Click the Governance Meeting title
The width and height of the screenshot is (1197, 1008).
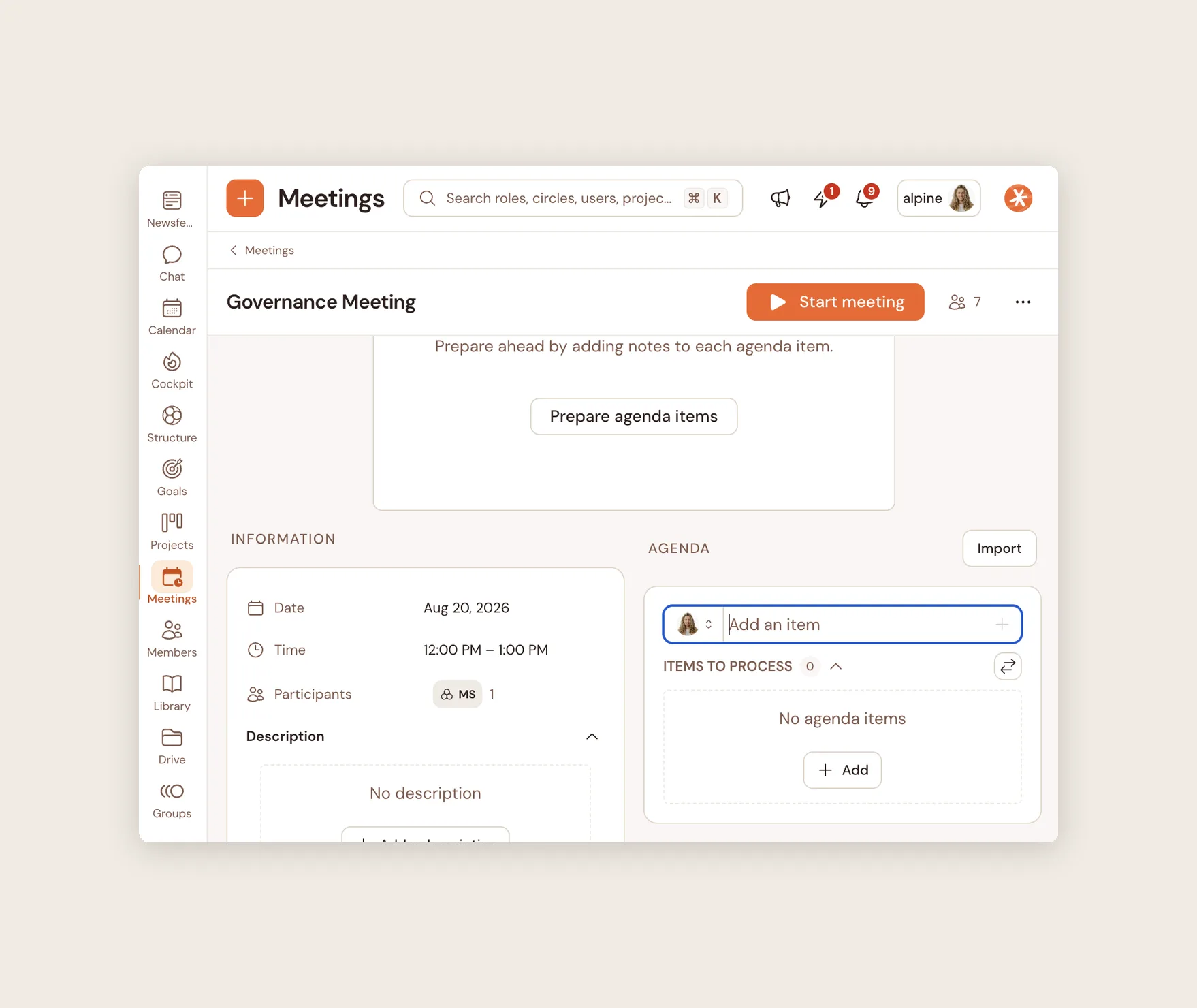(321, 302)
